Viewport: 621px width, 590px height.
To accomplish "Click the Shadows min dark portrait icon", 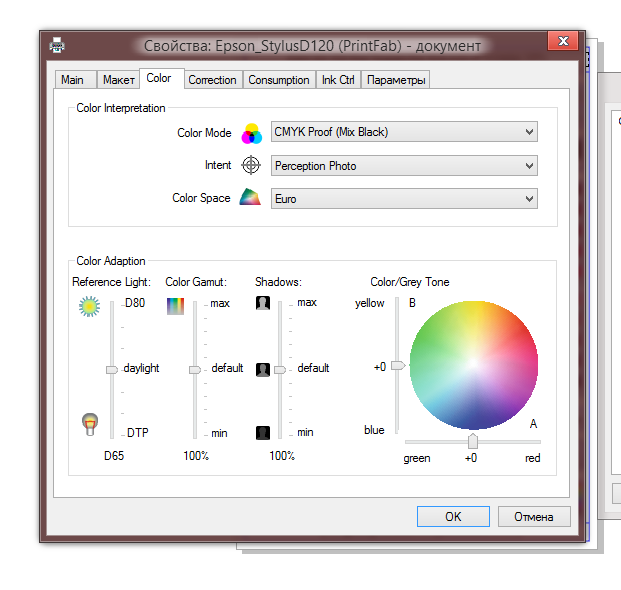I will tap(263, 433).
